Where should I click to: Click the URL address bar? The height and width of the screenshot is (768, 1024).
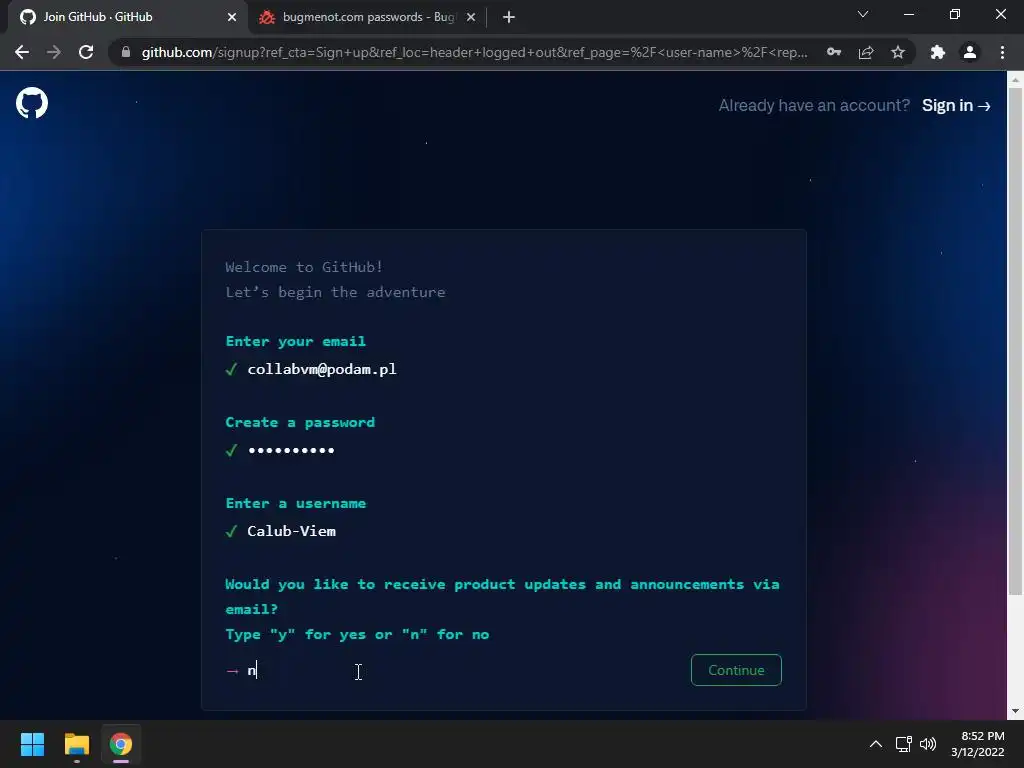[x=474, y=52]
